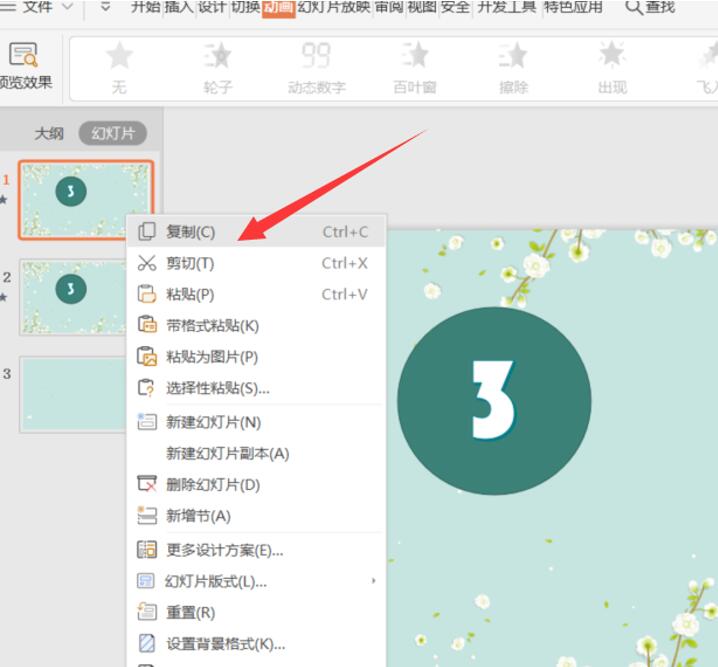This screenshot has height=667, width=718.
Task: Expand the 幻灯片版式(L) submenu arrow
Action: [x=374, y=581]
